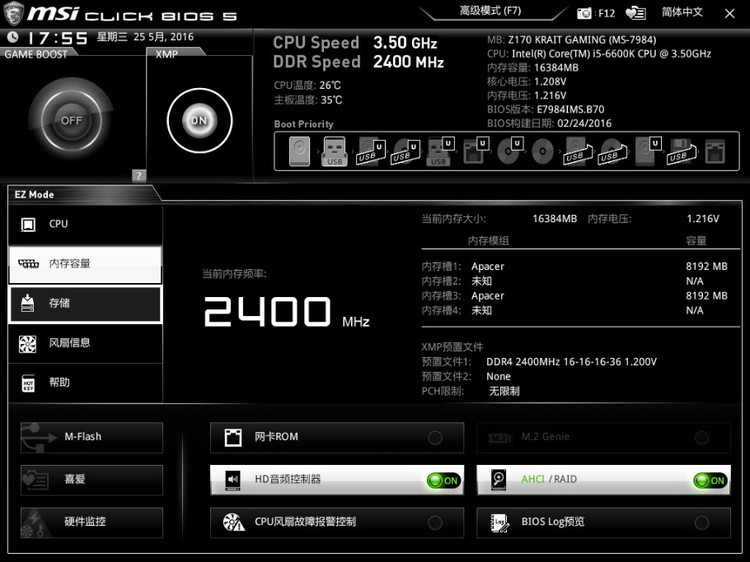Choose the UEFI hard disk boot icon

point(648,152)
